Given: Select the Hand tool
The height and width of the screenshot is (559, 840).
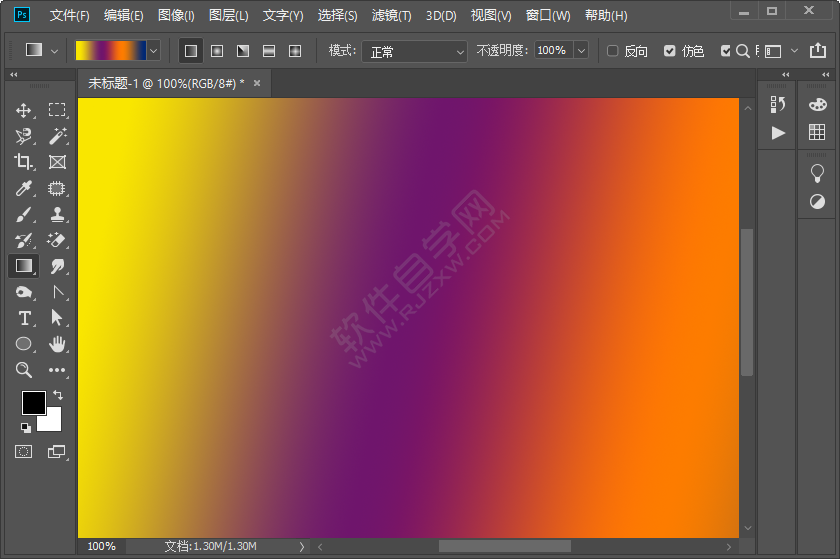Looking at the screenshot, I should click(x=57, y=344).
